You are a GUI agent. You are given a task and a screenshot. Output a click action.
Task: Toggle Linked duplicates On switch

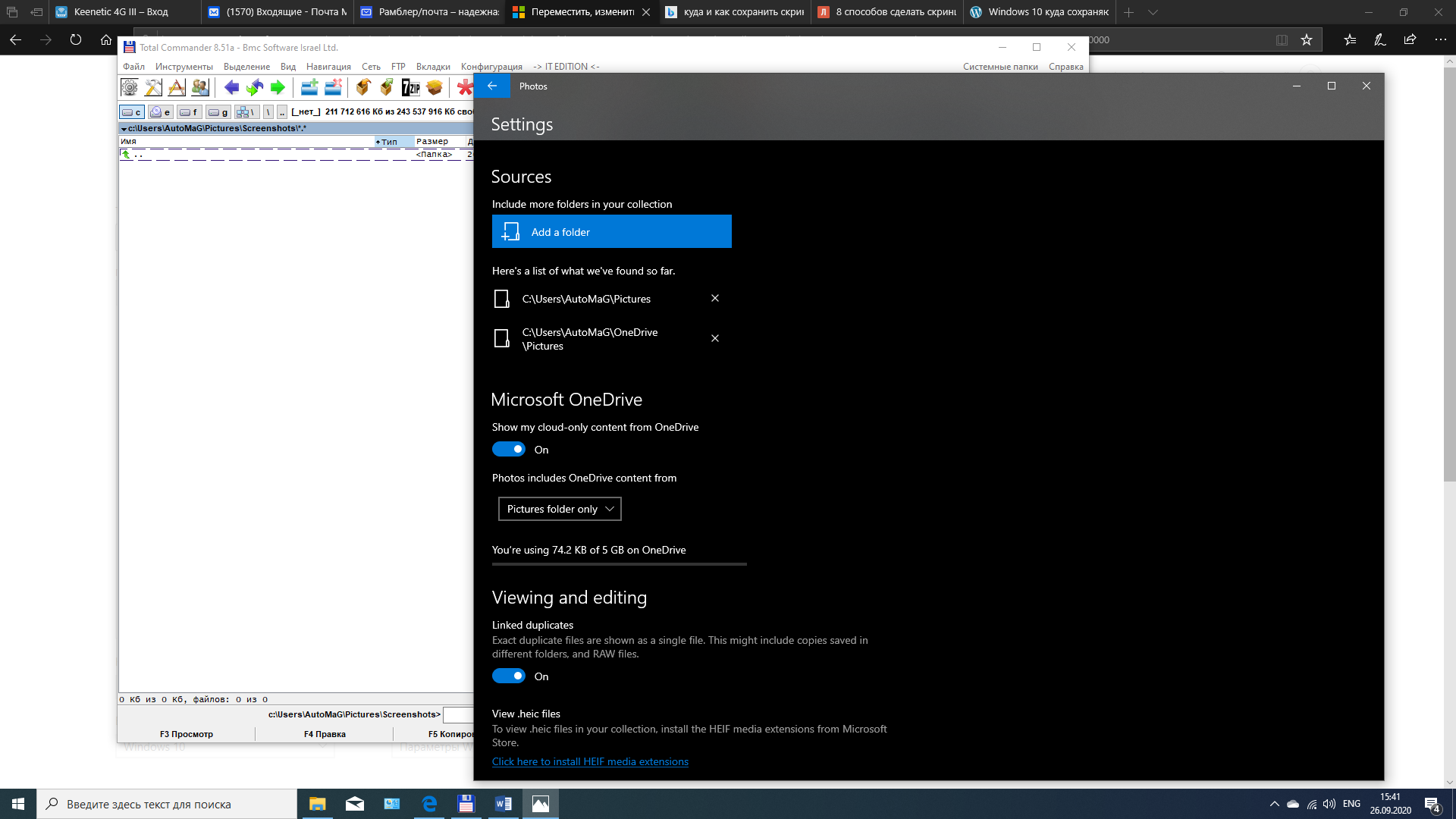pyautogui.click(x=509, y=675)
